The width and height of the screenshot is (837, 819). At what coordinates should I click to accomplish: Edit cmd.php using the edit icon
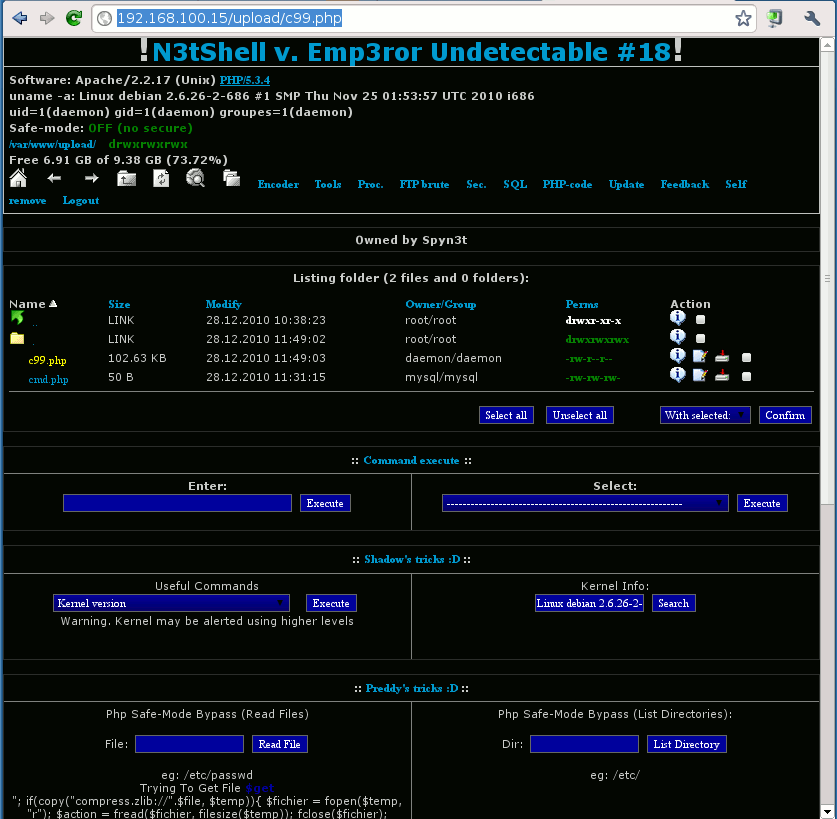tap(700, 376)
